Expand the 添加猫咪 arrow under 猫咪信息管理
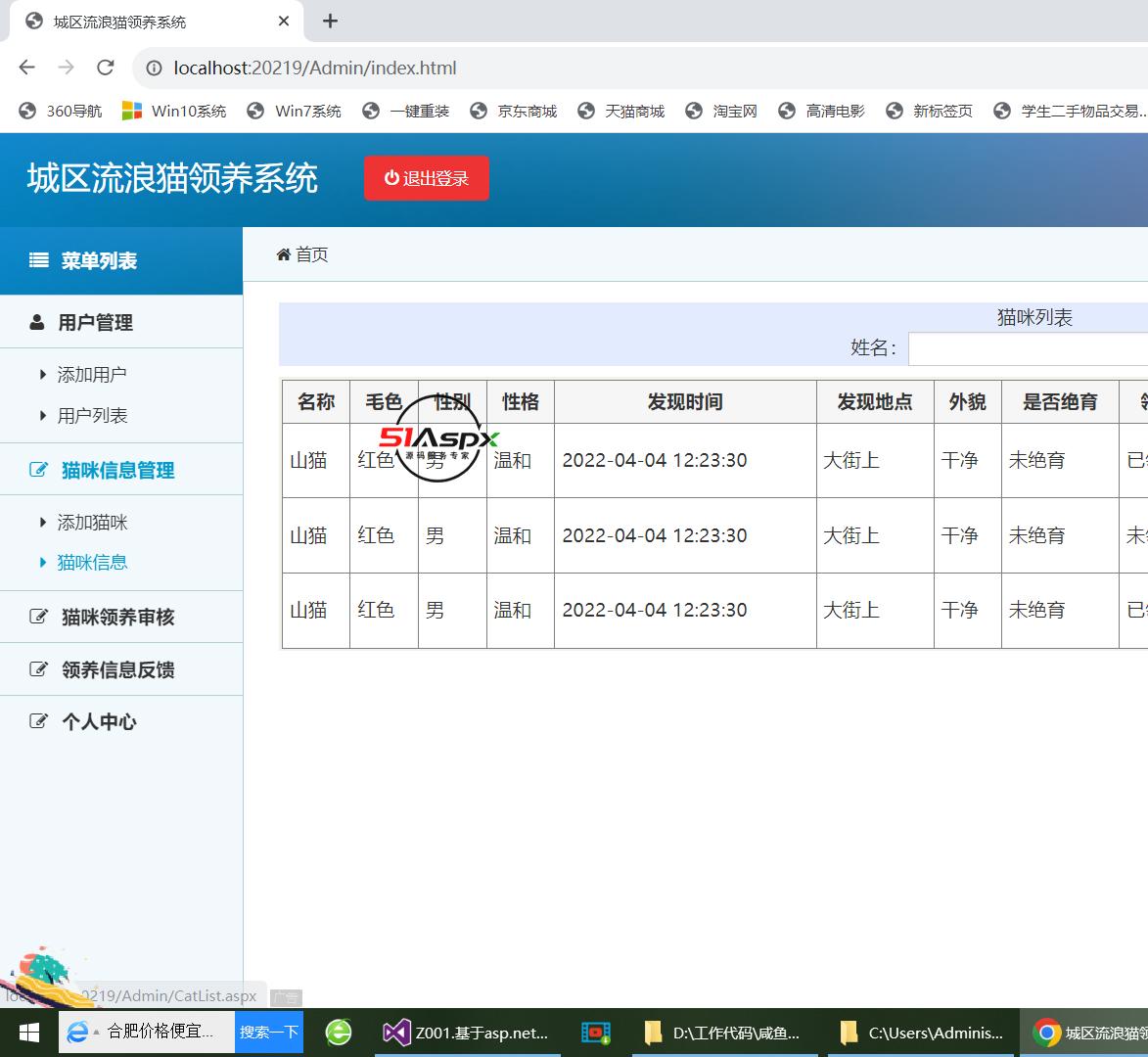The width and height of the screenshot is (1148, 1057). (x=41, y=522)
